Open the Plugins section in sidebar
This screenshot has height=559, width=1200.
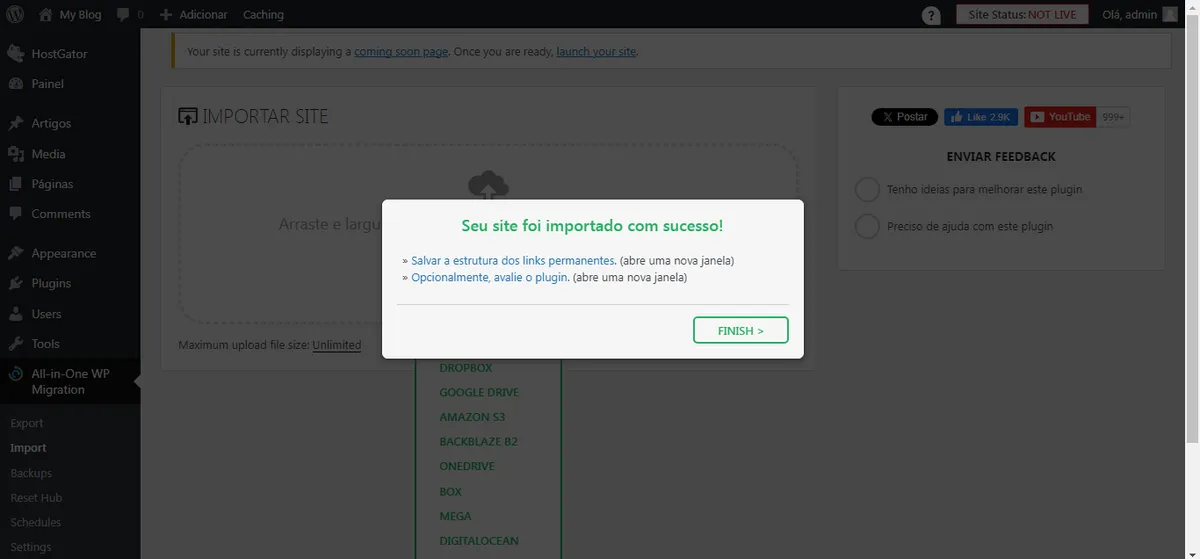tap(51, 284)
